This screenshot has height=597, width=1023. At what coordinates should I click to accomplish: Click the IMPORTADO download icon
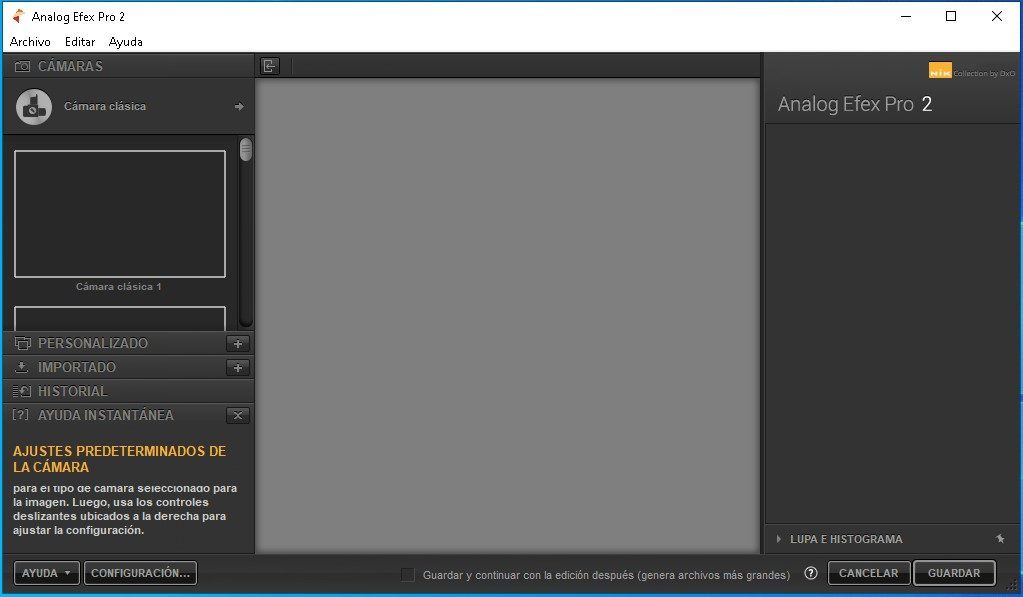pyautogui.click(x=22, y=367)
